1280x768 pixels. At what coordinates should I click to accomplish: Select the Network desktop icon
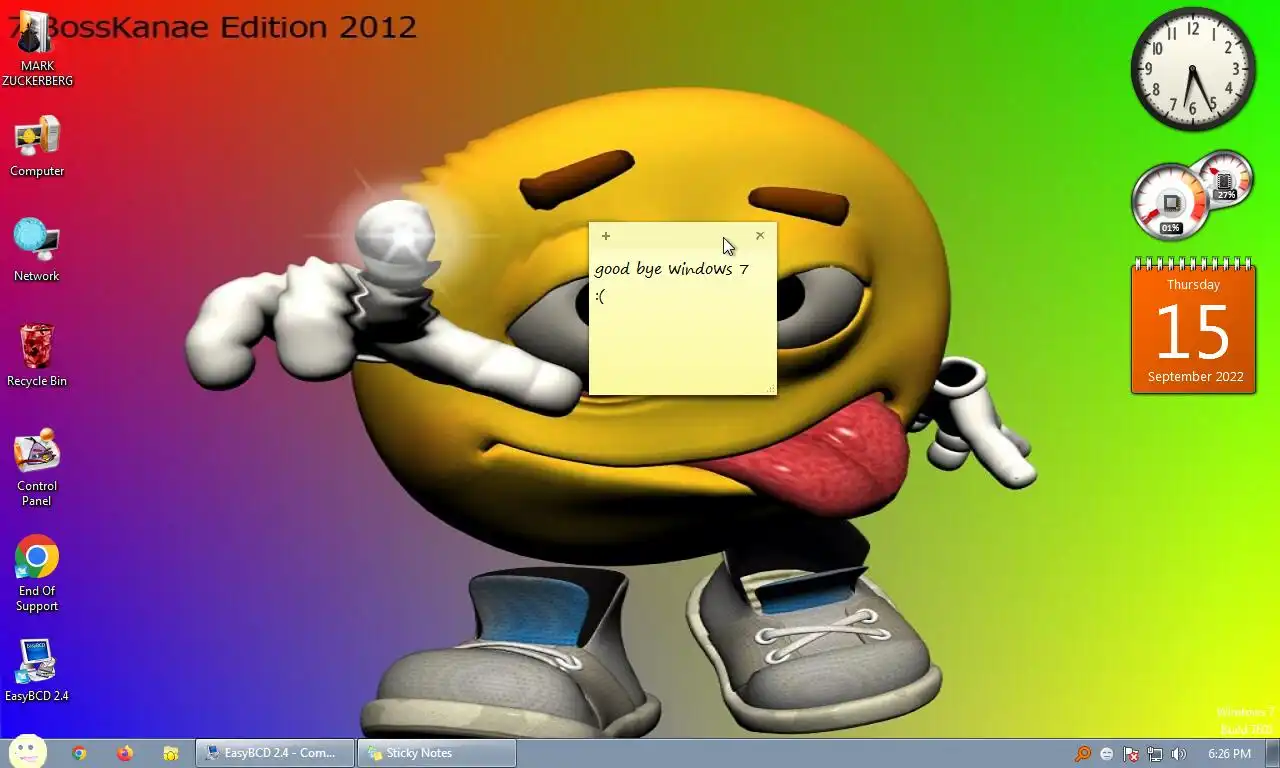[x=37, y=250]
